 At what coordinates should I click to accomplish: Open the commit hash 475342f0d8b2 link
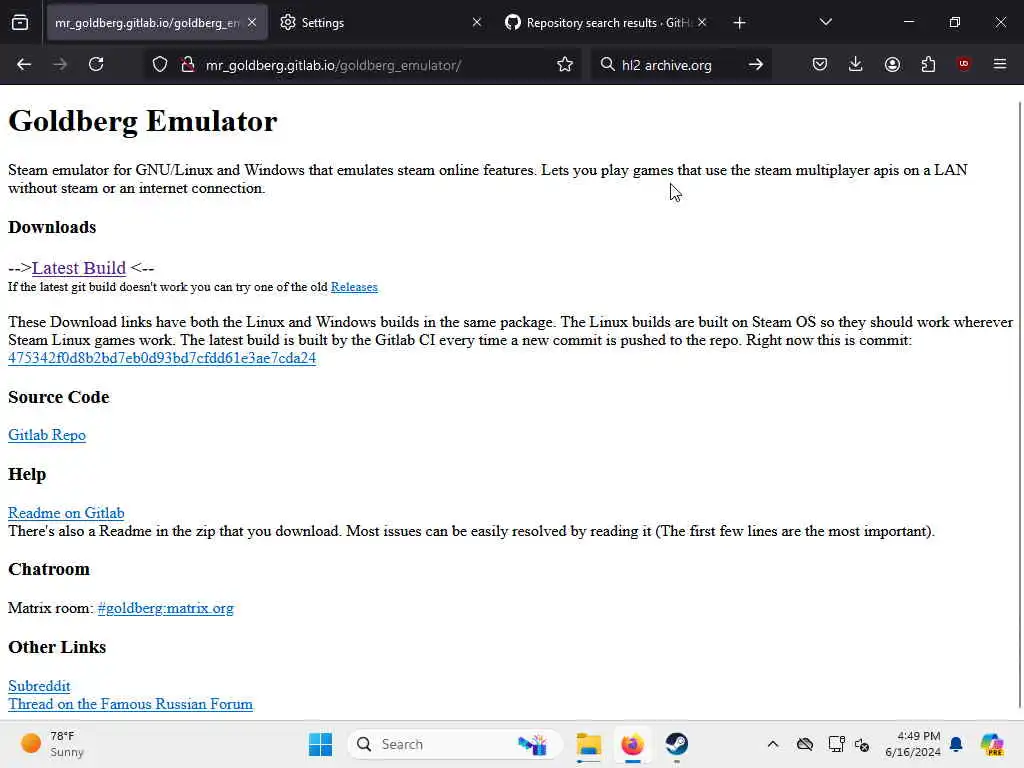pyautogui.click(x=162, y=358)
